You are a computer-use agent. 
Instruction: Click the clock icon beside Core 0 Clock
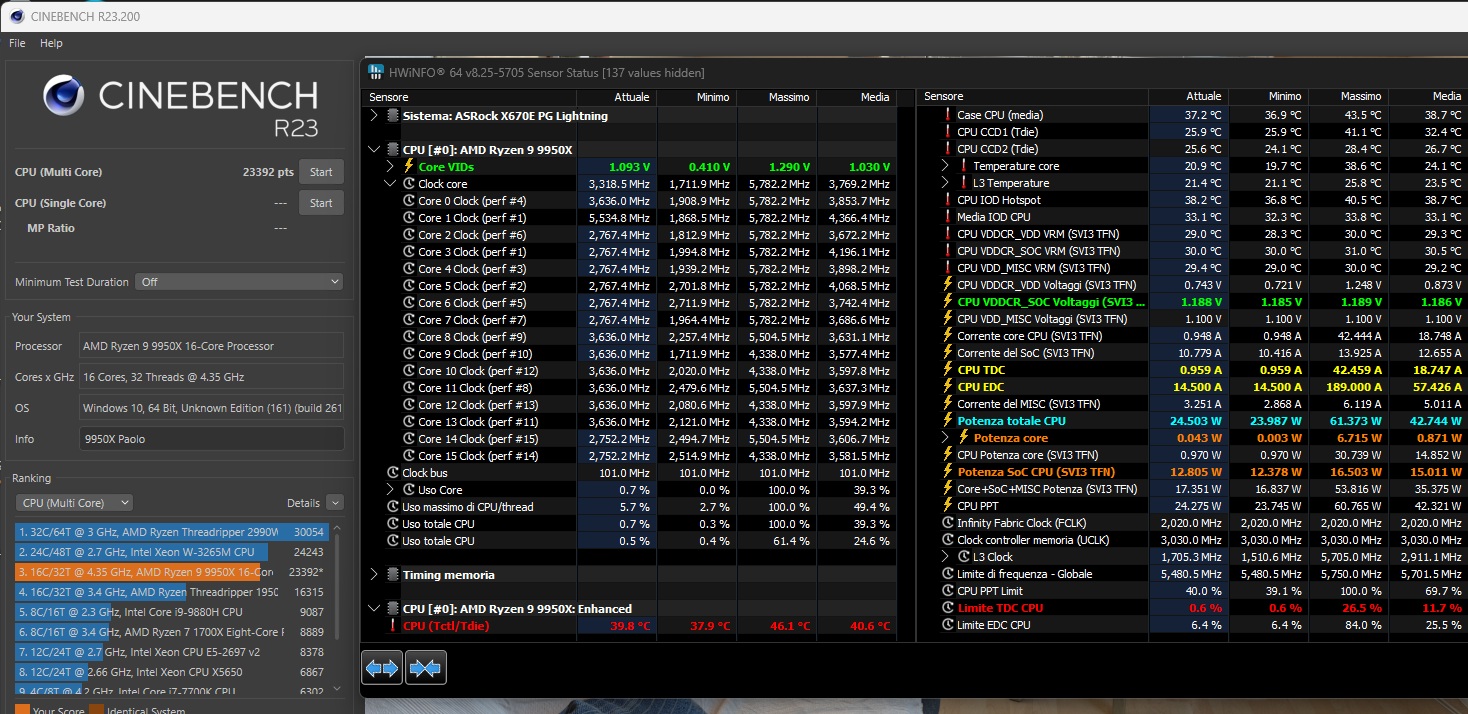(x=409, y=201)
